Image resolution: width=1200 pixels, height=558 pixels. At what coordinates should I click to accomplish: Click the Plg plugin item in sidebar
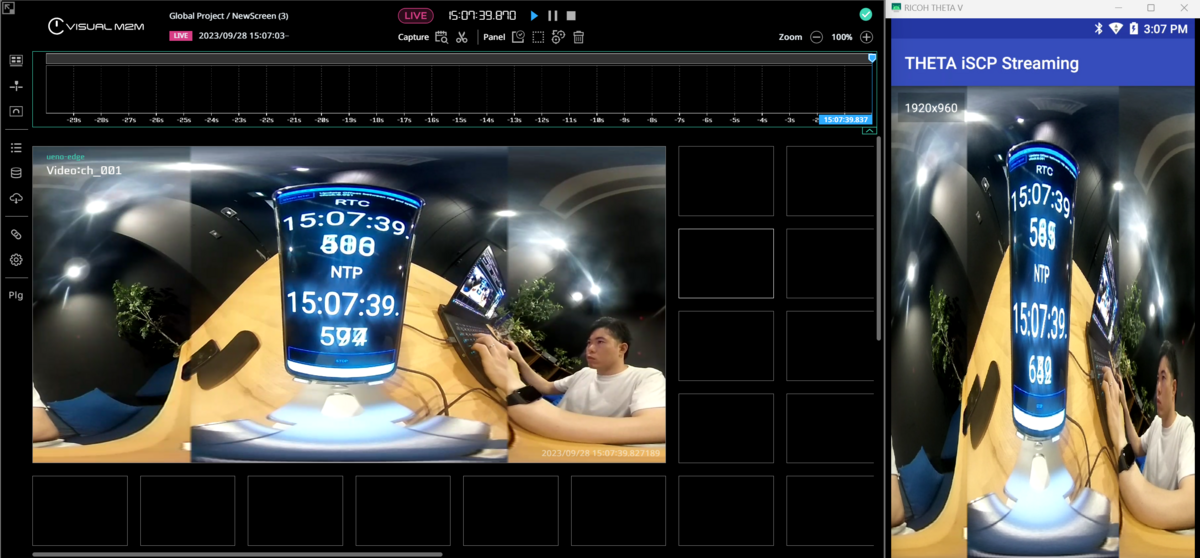pyautogui.click(x=16, y=296)
